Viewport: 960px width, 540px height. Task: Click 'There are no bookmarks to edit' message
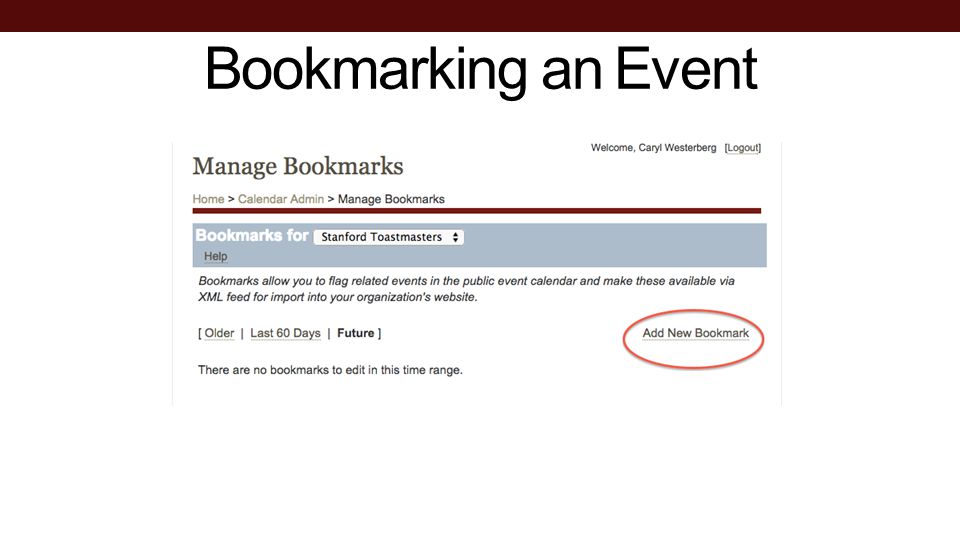330,370
